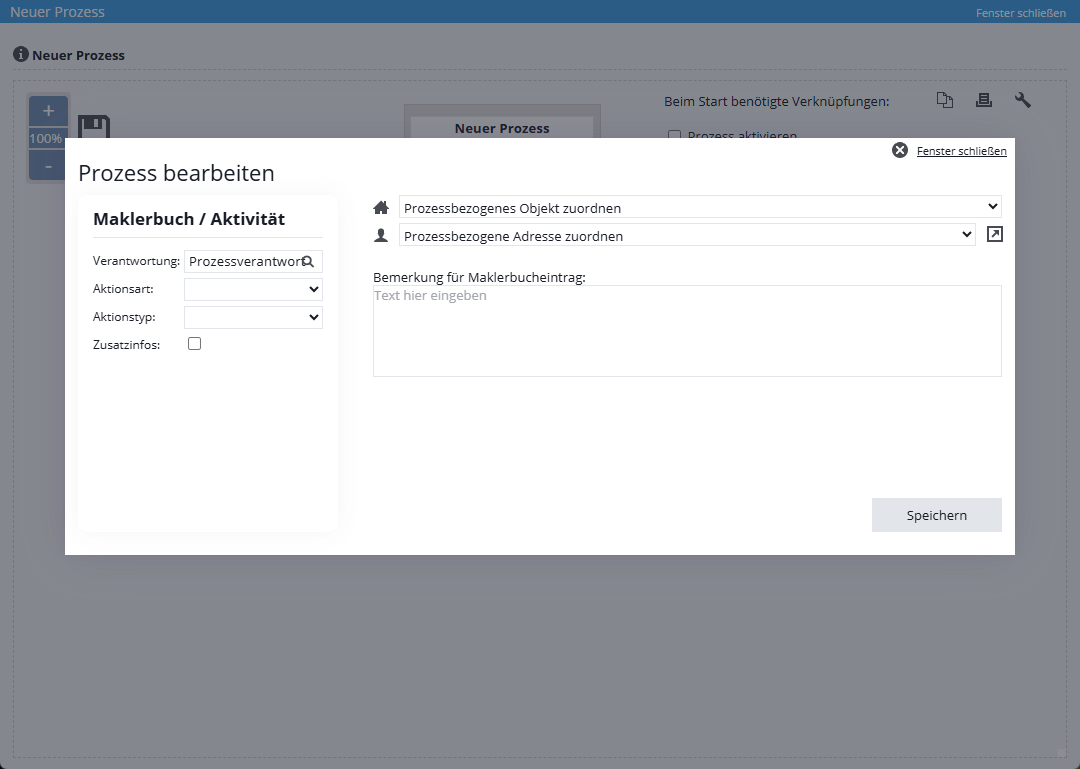Image resolution: width=1080 pixels, height=769 pixels.
Task: Click the open-address external link icon
Action: point(994,235)
